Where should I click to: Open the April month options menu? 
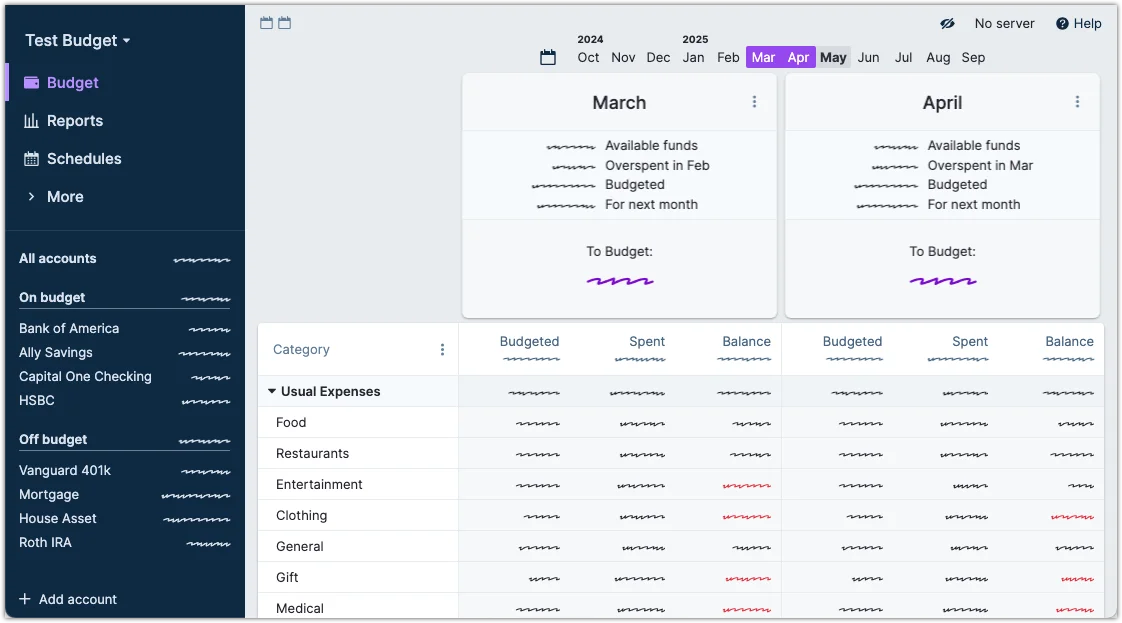1077,102
